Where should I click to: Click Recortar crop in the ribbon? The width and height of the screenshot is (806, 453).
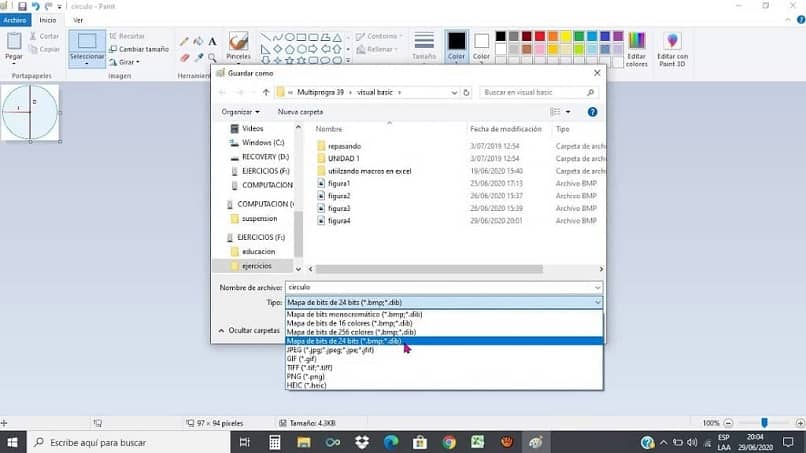click(x=127, y=37)
